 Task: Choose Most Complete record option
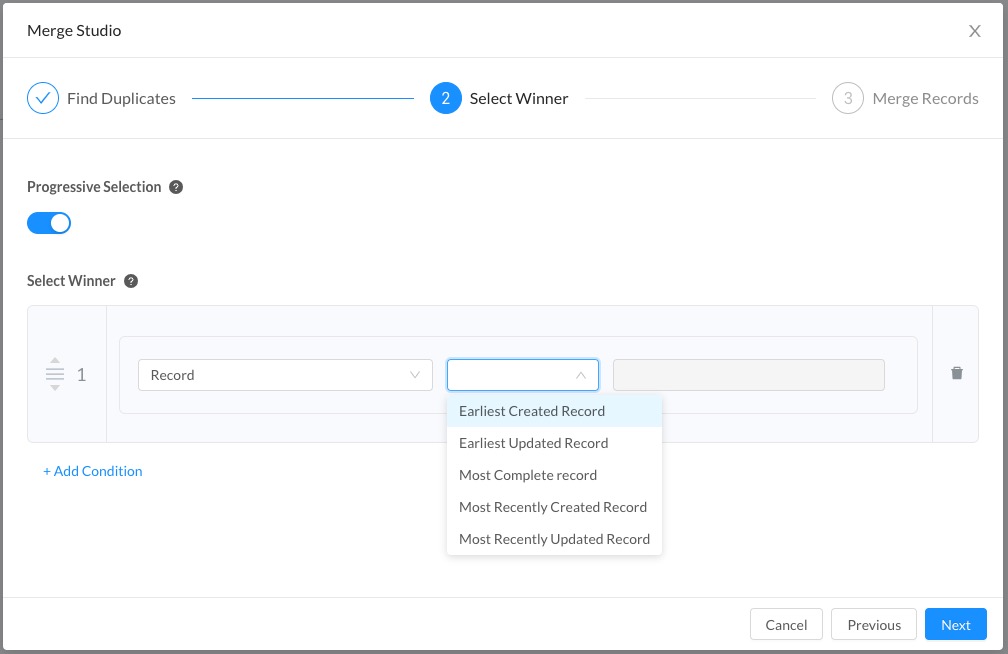pyautogui.click(x=554, y=475)
